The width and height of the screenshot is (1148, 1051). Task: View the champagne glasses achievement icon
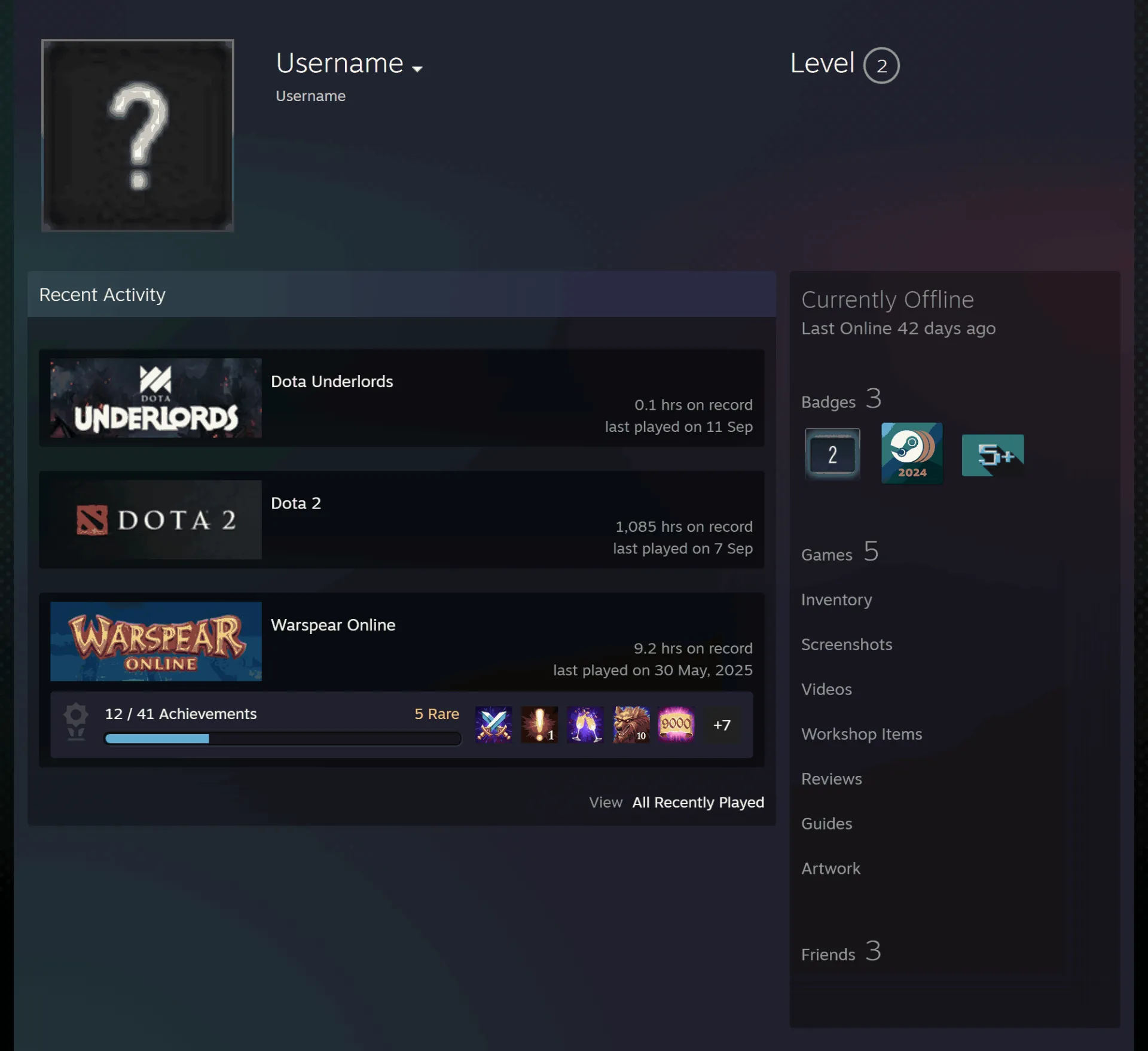coord(585,724)
